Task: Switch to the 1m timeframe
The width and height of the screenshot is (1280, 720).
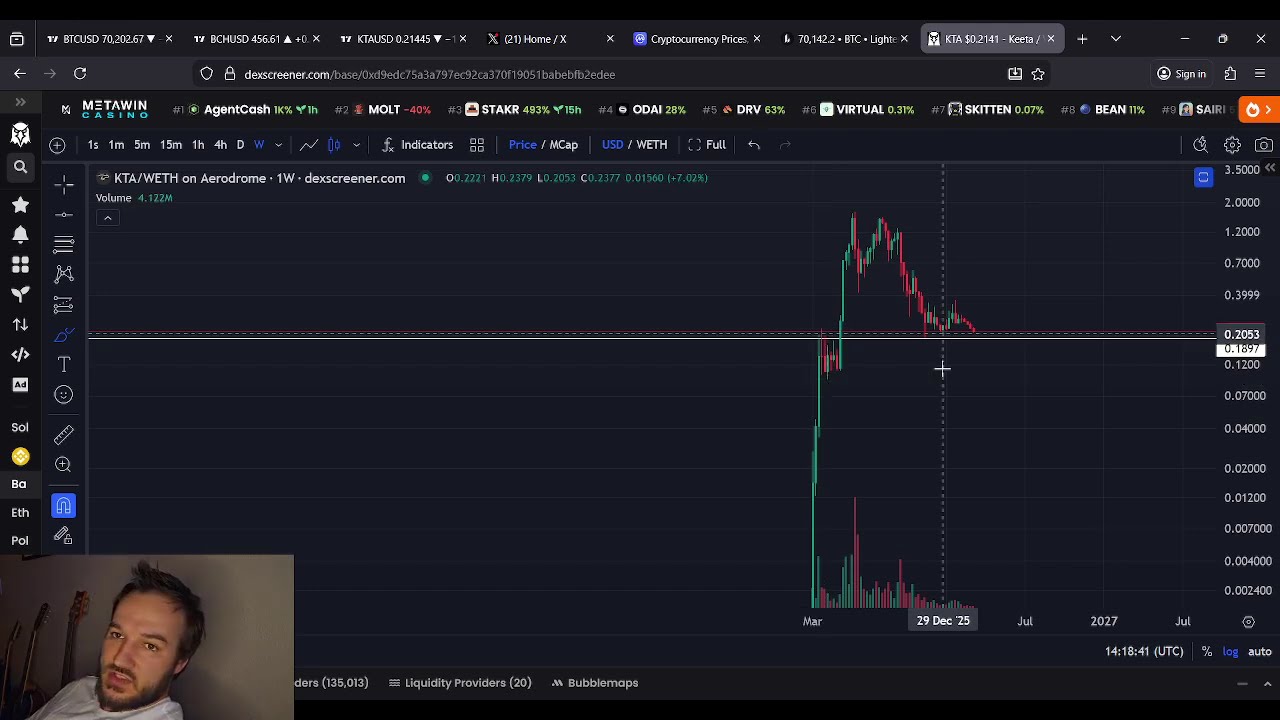Action: 116,145
